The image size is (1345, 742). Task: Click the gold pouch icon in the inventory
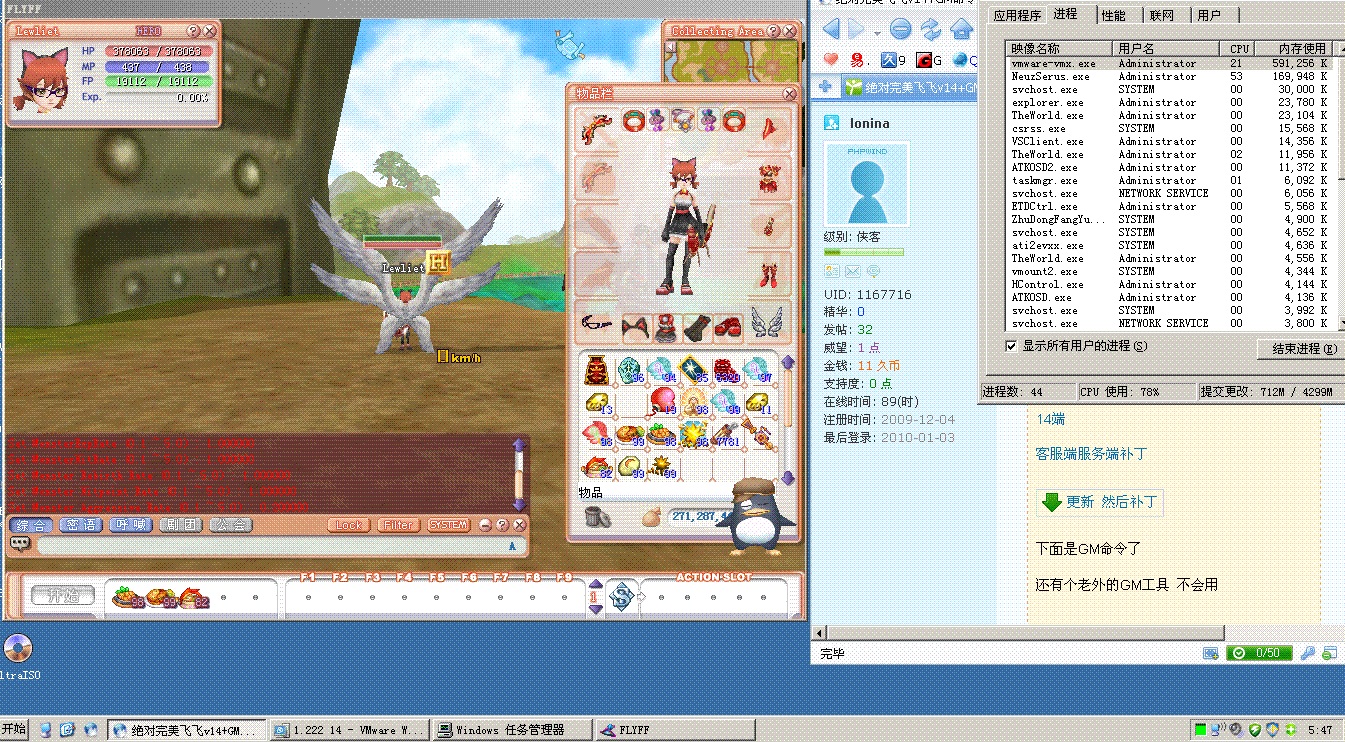click(652, 516)
